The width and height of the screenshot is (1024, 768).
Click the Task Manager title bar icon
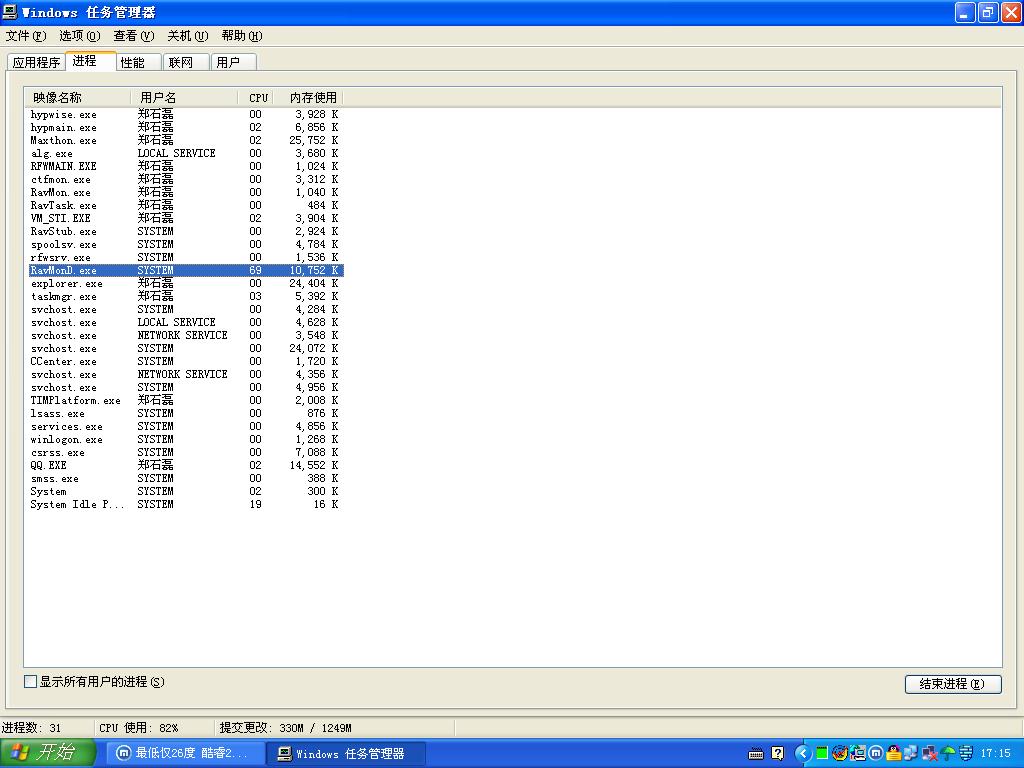[9, 12]
